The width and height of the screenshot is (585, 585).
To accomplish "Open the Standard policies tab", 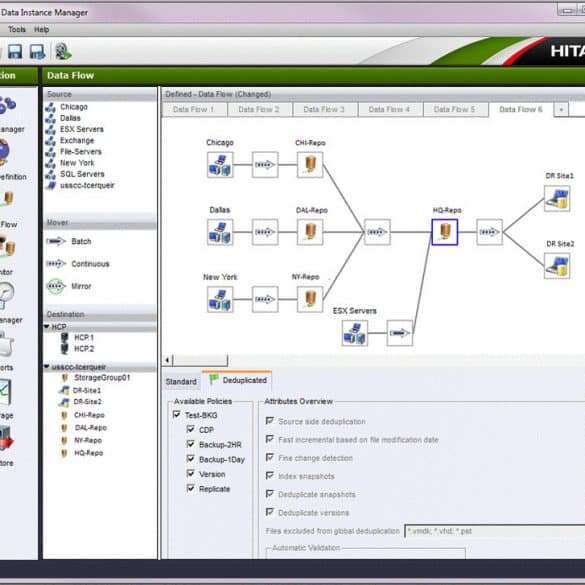I will pos(181,382).
